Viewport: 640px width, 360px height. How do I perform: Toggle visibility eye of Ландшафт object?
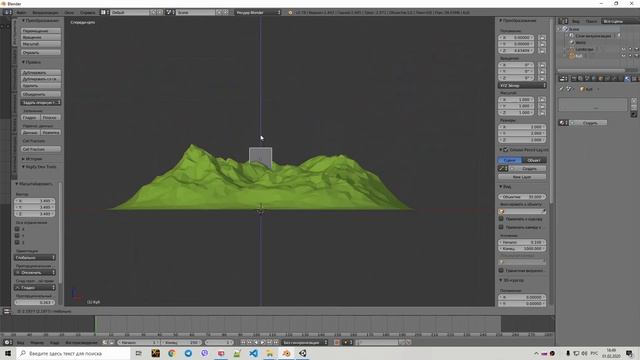pyautogui.click(x=623, y=49)
